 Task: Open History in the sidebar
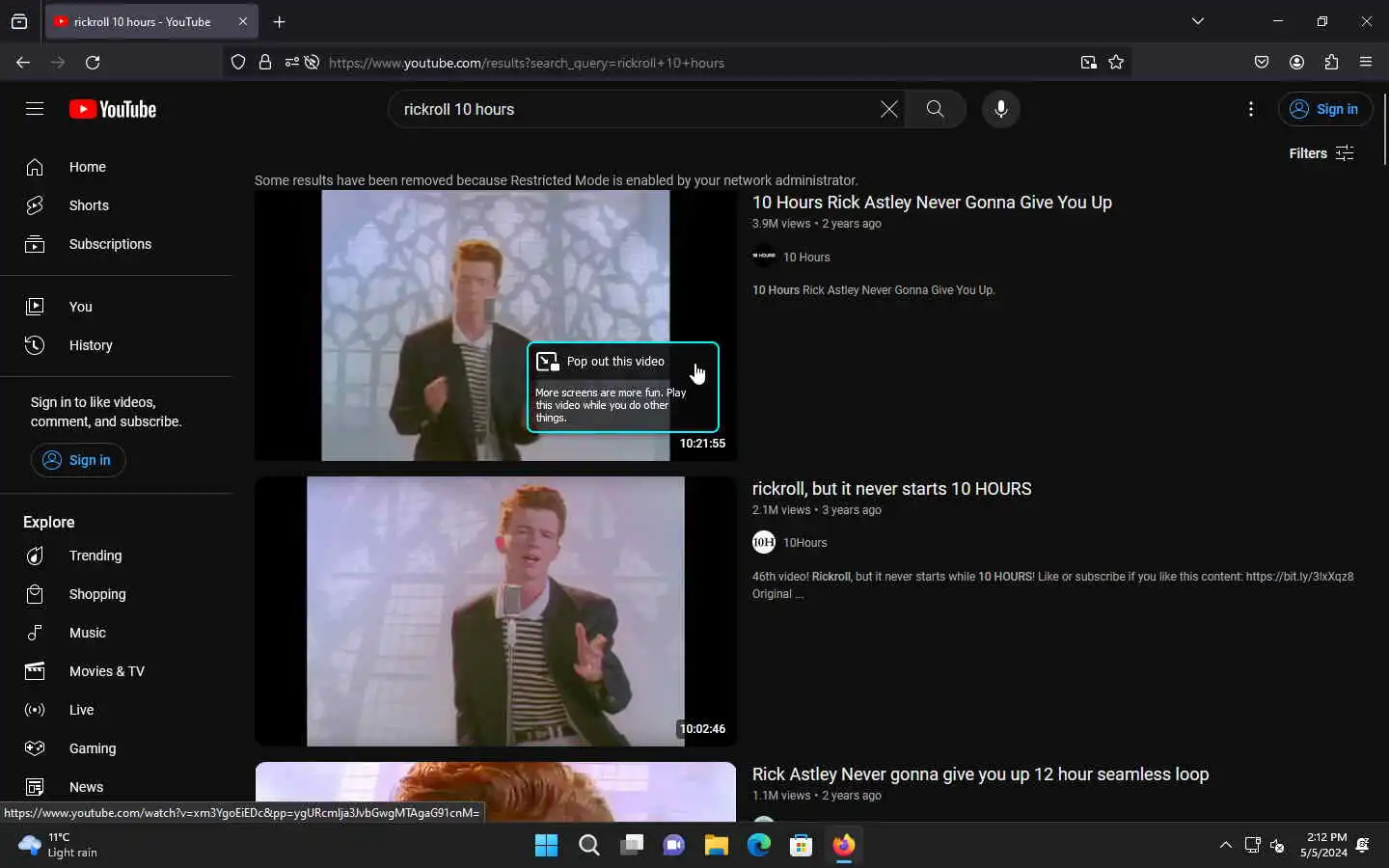point(116,345)
